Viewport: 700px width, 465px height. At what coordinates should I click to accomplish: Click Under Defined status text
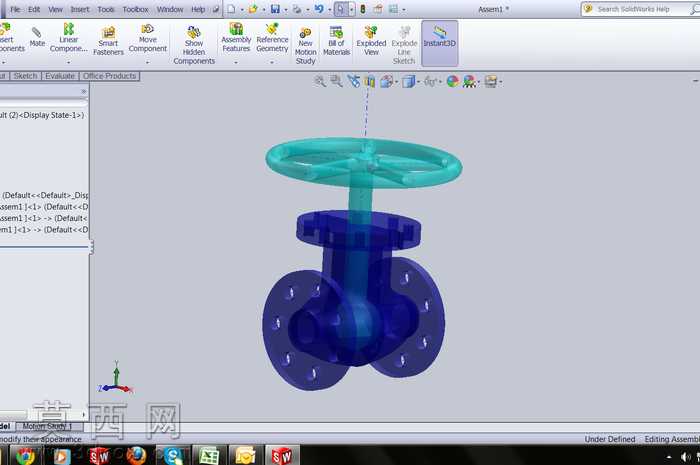coord(610,439)
